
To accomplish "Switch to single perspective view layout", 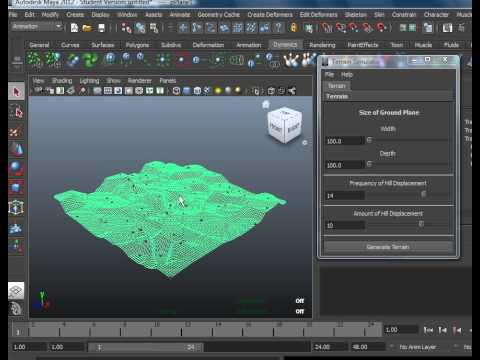I will tap(16, 291).
